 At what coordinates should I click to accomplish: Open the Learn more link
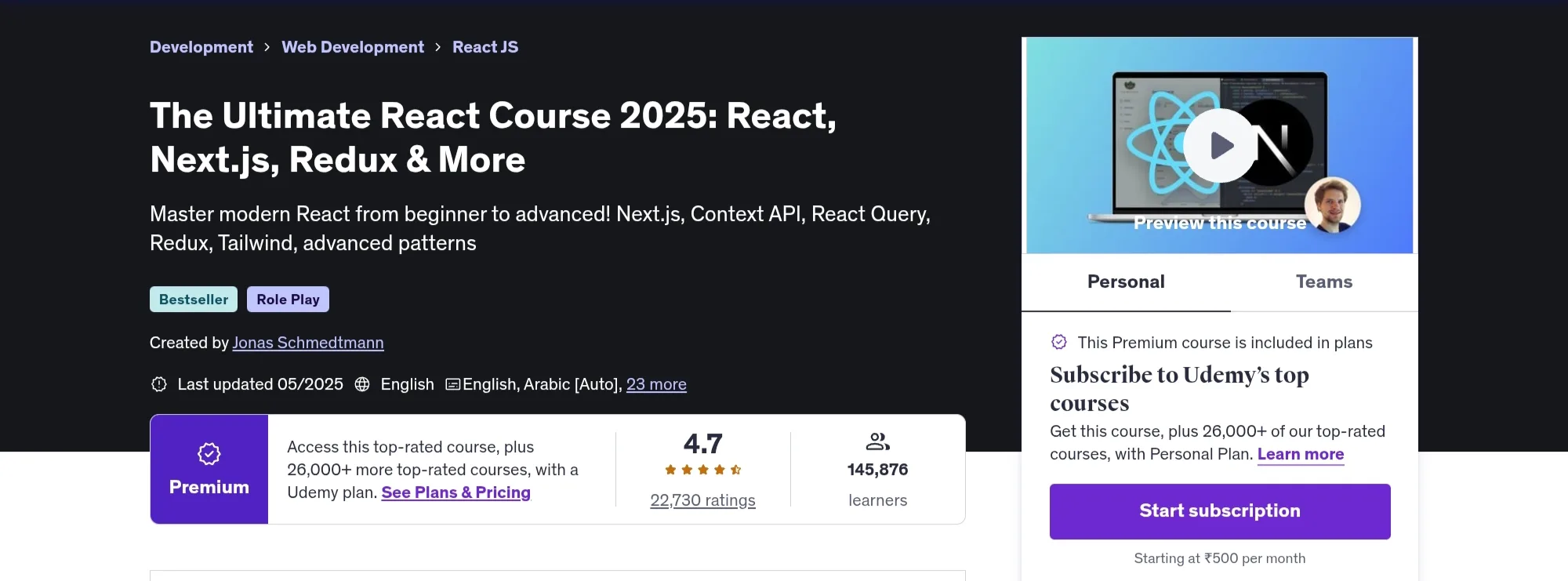(x=1301, y=454)
